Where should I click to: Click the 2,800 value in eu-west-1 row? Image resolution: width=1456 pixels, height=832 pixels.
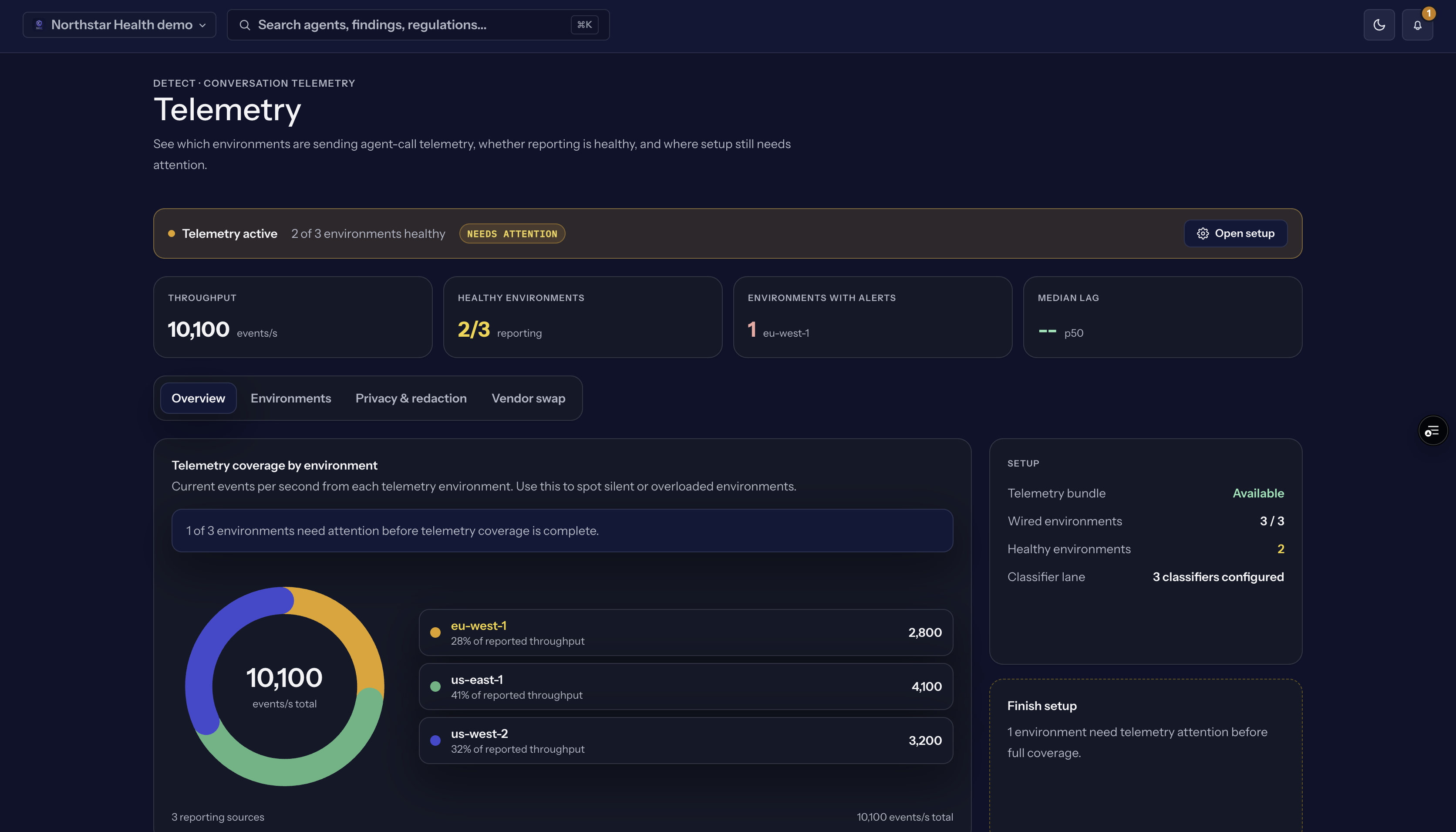[x=925, y=632]
